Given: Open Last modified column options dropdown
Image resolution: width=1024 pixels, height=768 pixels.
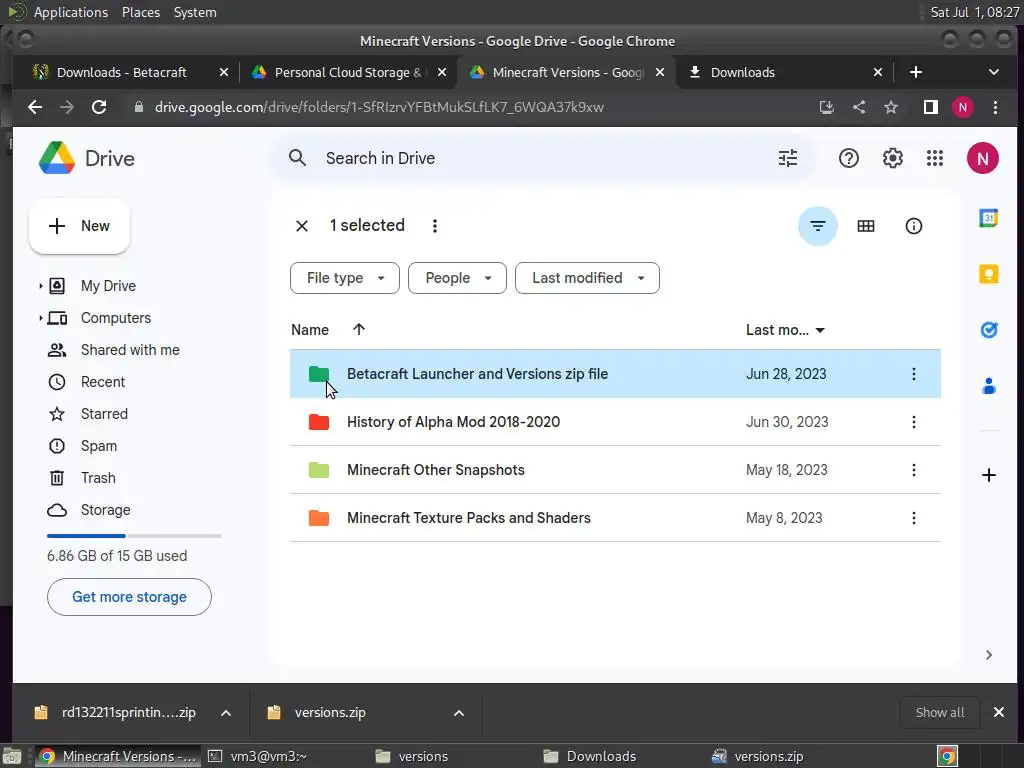Looking at the screenshot, I should pos(820,330).
